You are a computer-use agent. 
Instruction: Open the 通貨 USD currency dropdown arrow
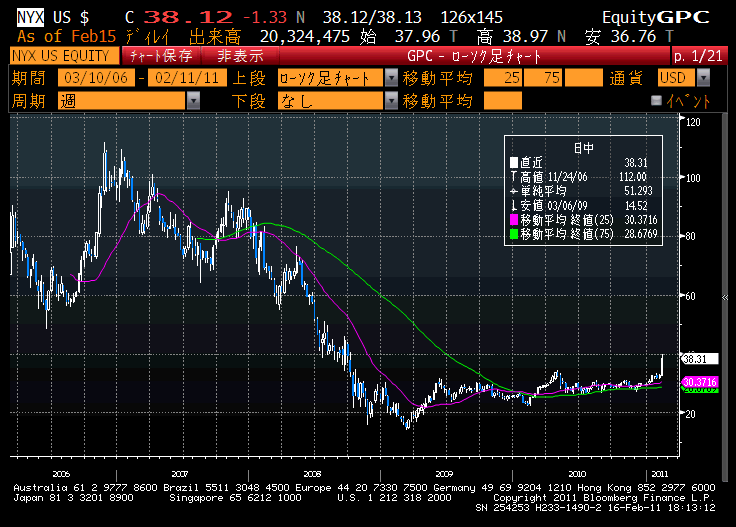click(703, 77)
